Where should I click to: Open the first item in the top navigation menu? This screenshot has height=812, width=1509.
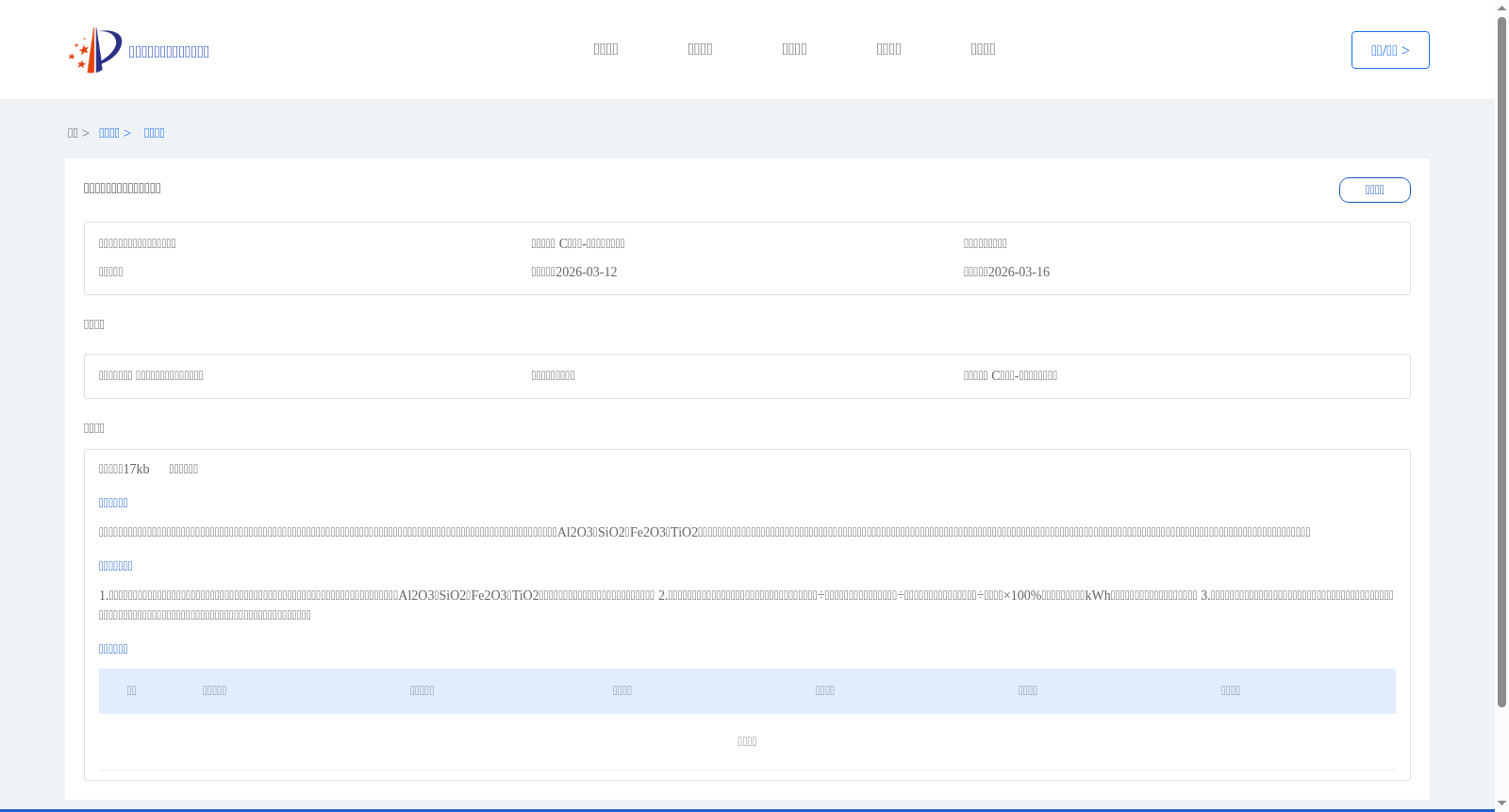pyautogui.click(x=605, y=49)
